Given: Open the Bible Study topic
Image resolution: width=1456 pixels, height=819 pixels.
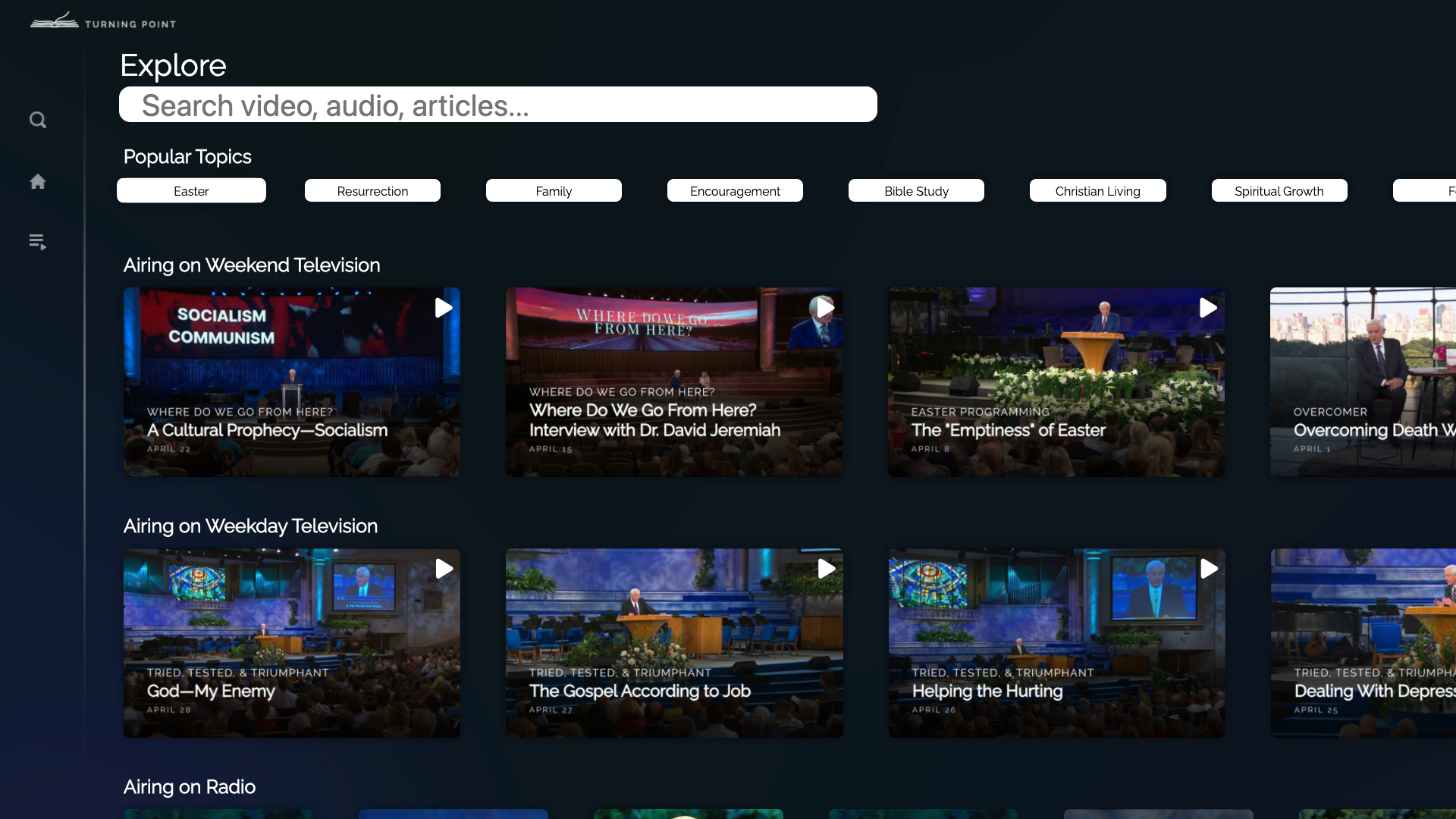Looking at the screenshot, I should pos(916,190).
